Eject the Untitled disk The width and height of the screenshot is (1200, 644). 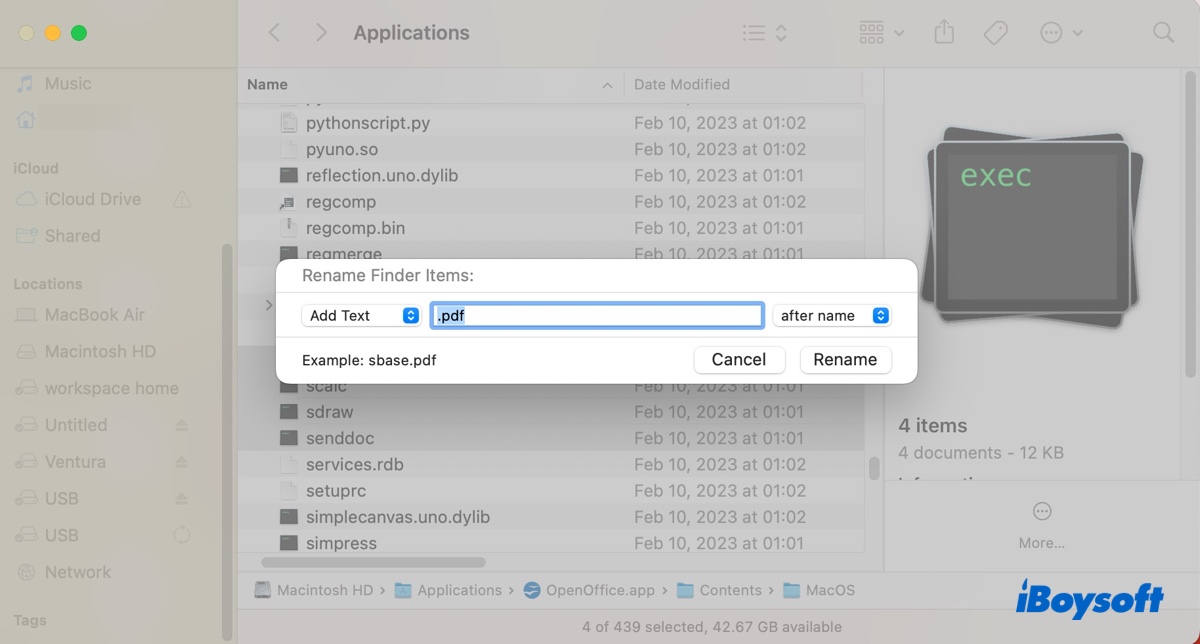click(181, 424)
